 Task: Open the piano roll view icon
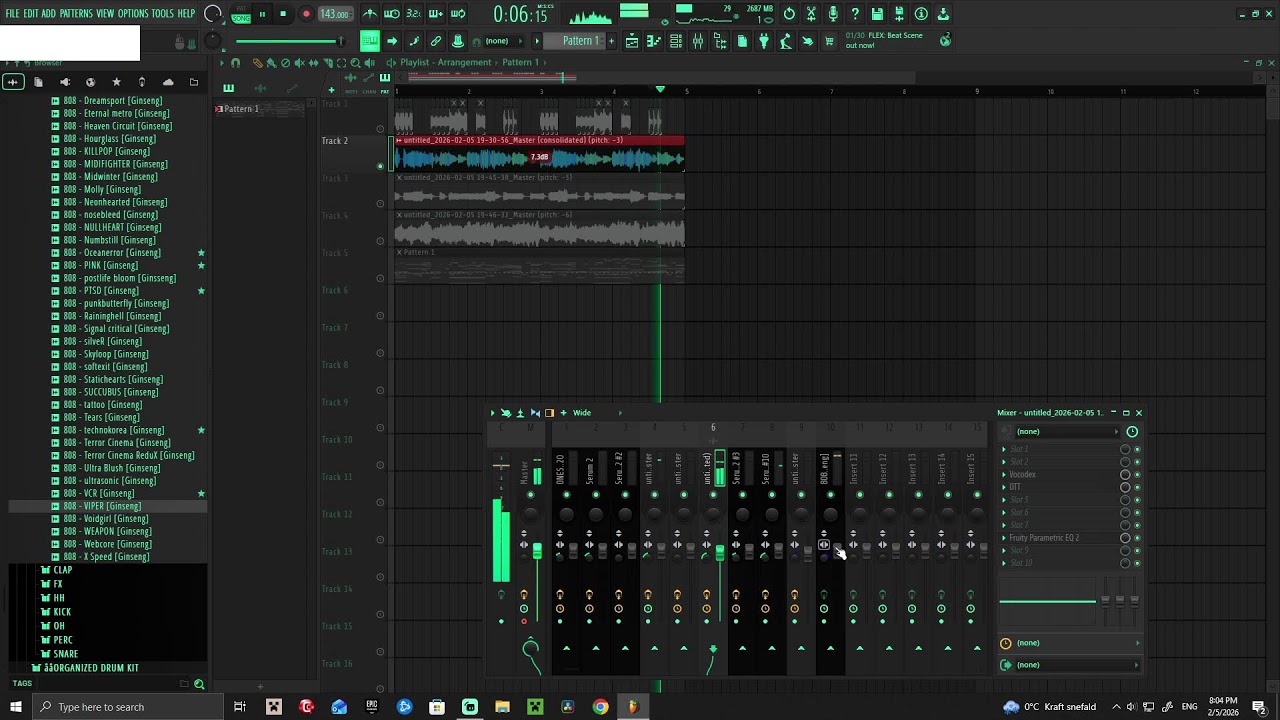coord(654,41)
